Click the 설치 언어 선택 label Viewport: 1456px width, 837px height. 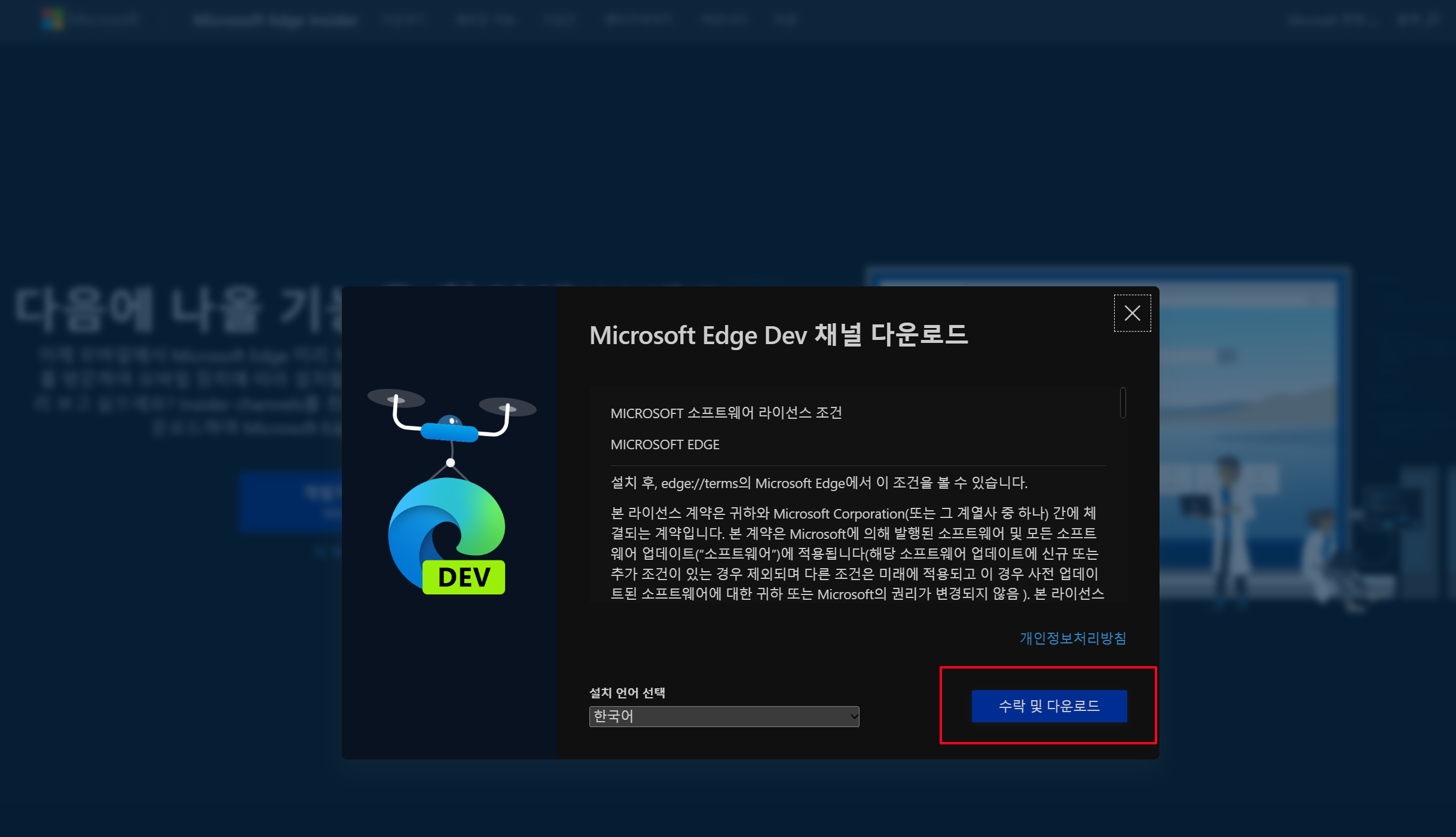(627, 692)
